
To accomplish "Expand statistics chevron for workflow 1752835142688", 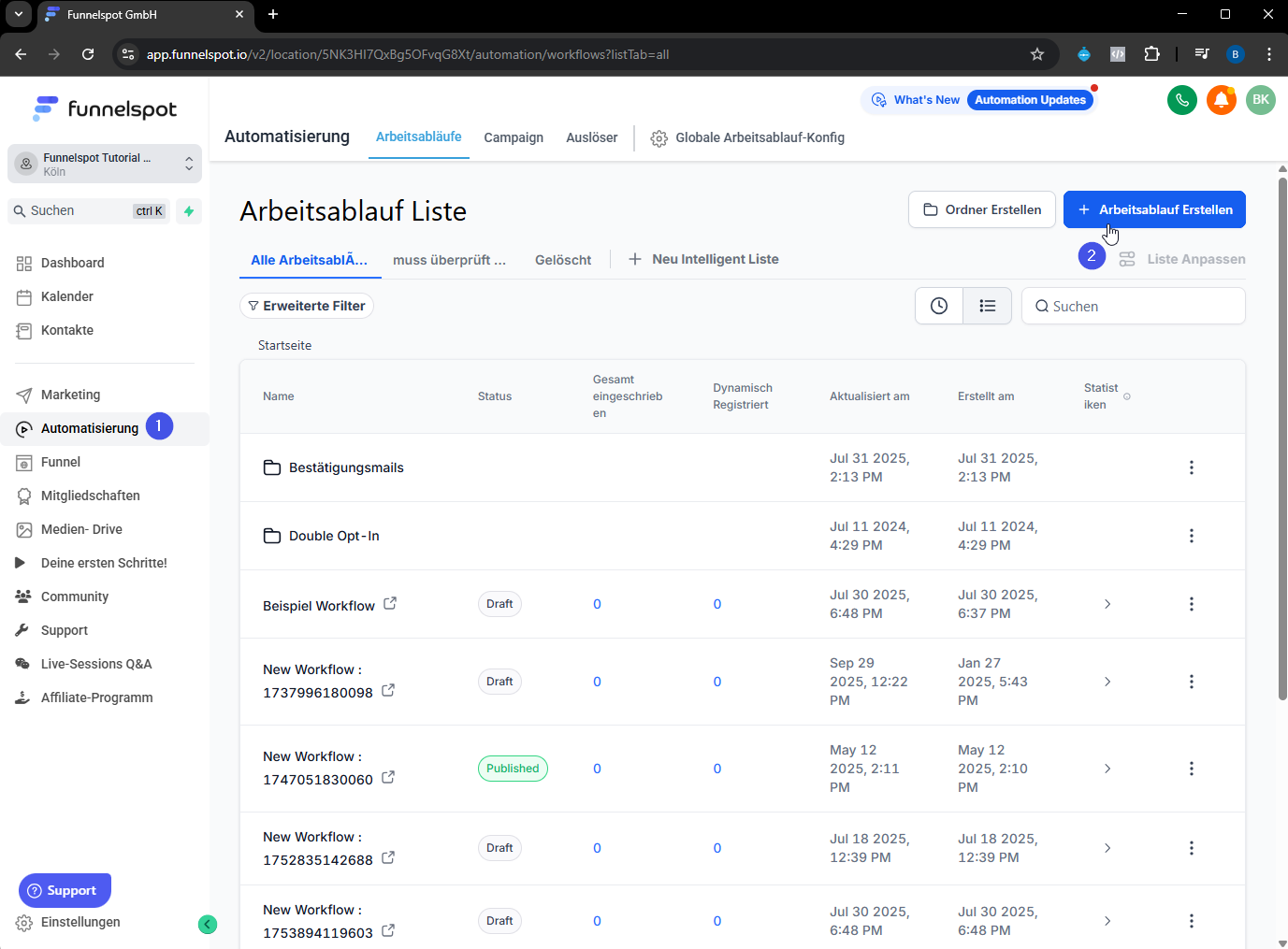I will [x=1107, y=848].
